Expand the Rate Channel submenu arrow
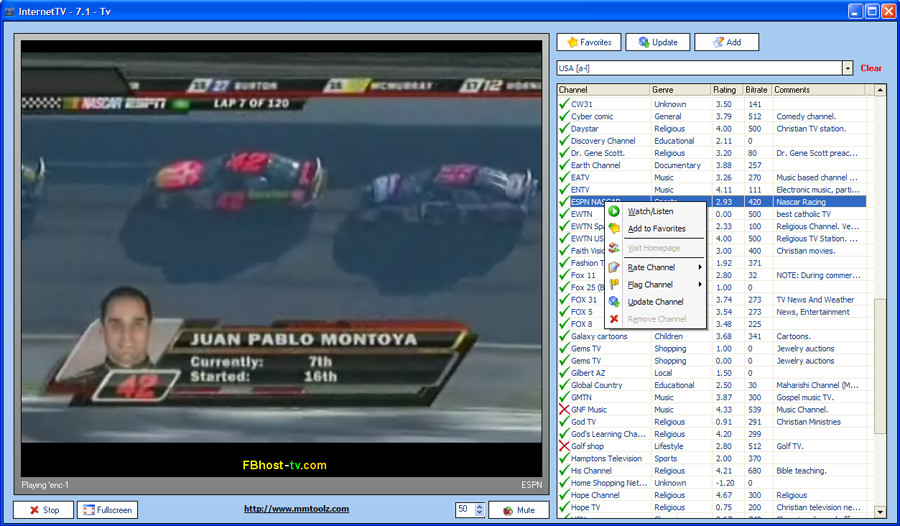 tap(700, 267)
